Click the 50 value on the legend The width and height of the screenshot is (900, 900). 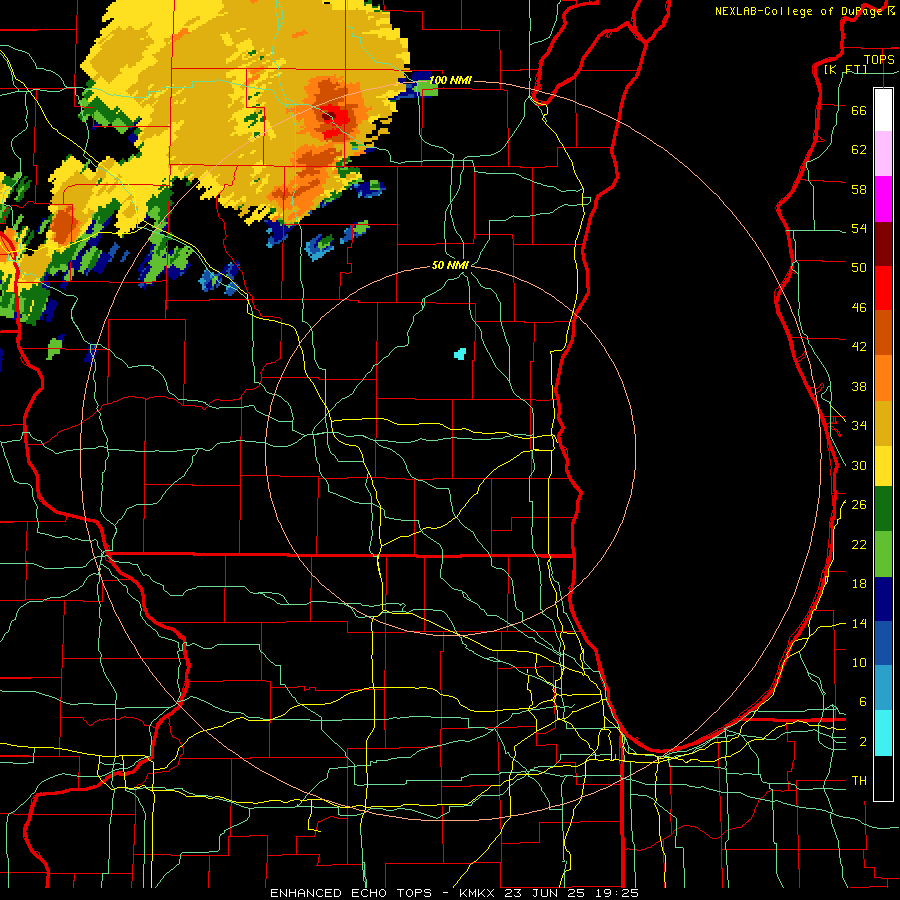(x=859, y=267)
